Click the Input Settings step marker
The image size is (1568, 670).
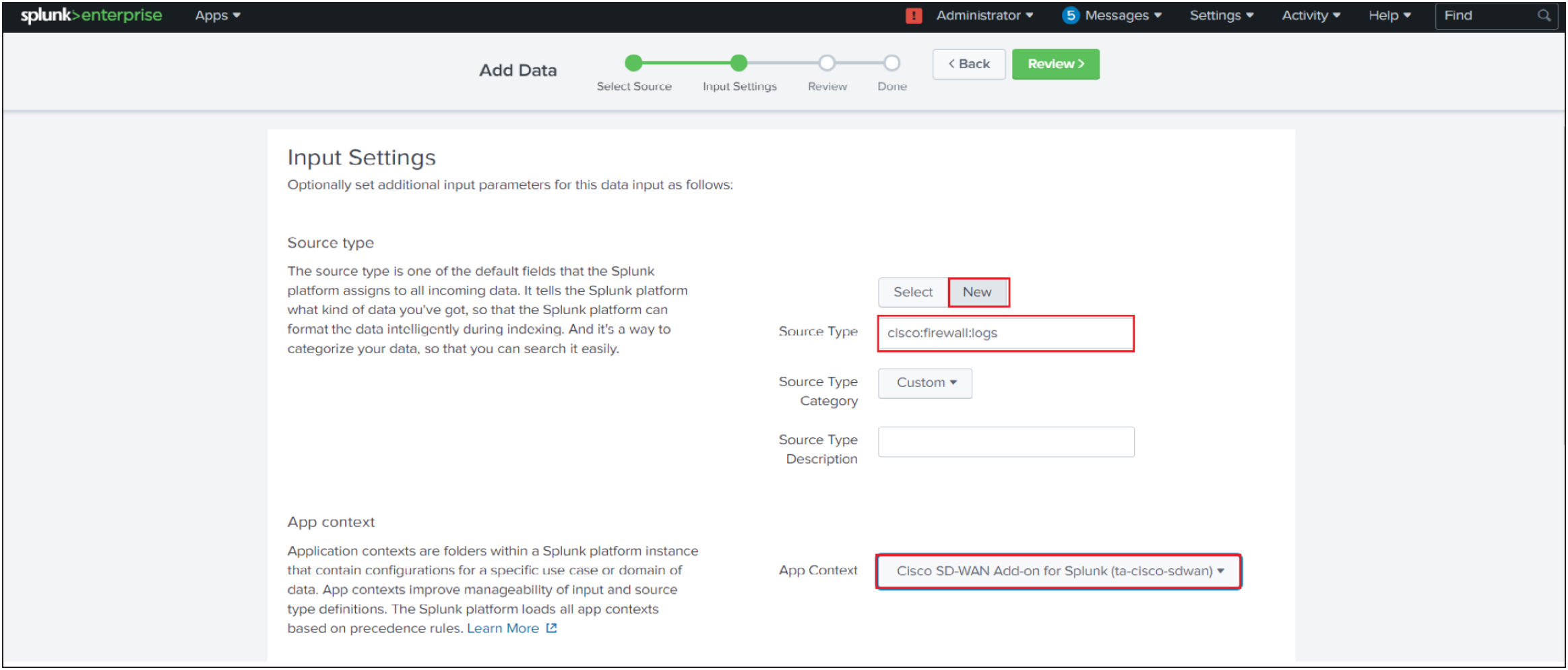pos(739,63)
